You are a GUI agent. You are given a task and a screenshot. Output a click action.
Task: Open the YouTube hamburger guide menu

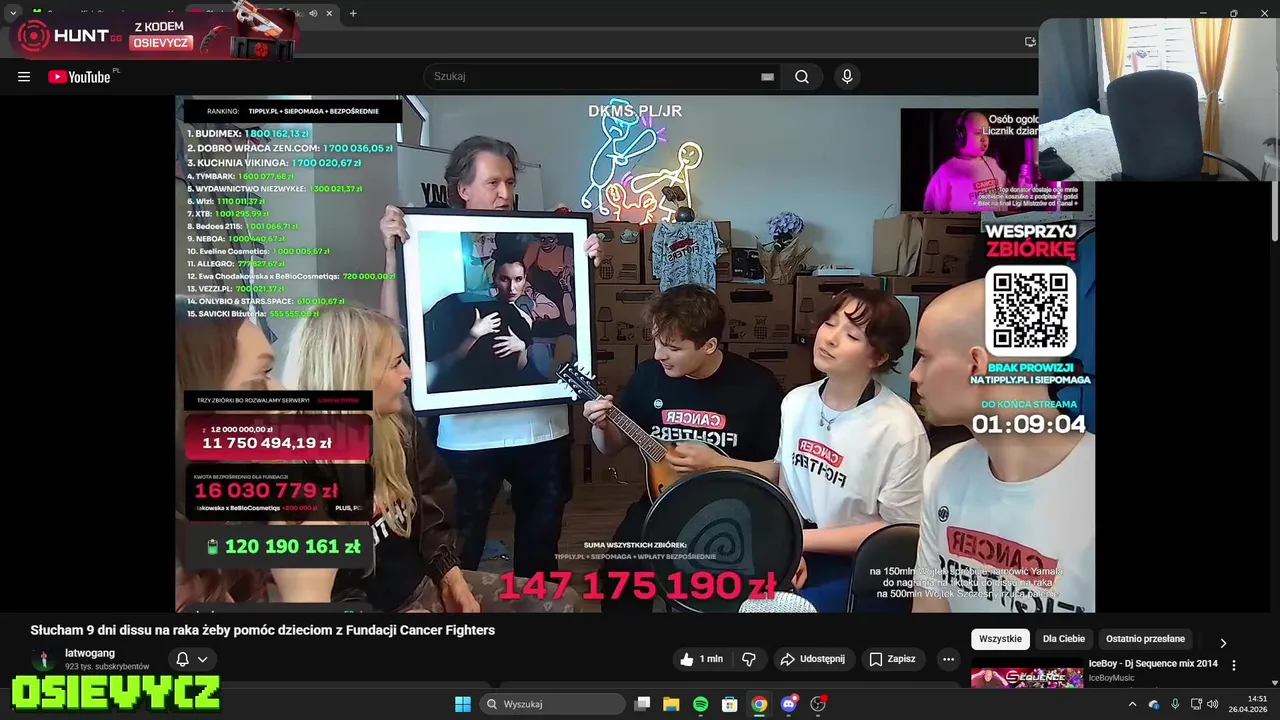click(x=24, y=77)
